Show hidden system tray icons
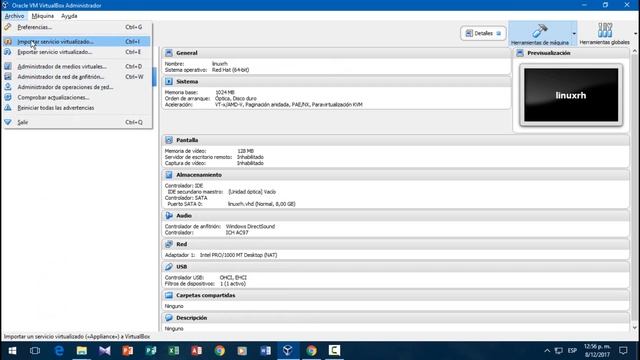The height and width of the screenshot is (360, 640). [547, 351]
